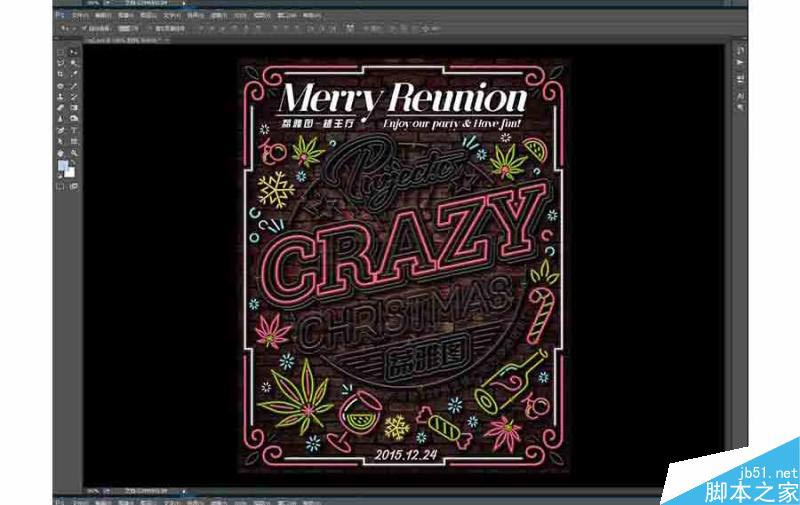Select the Rectangular Marquee tool

61,52
